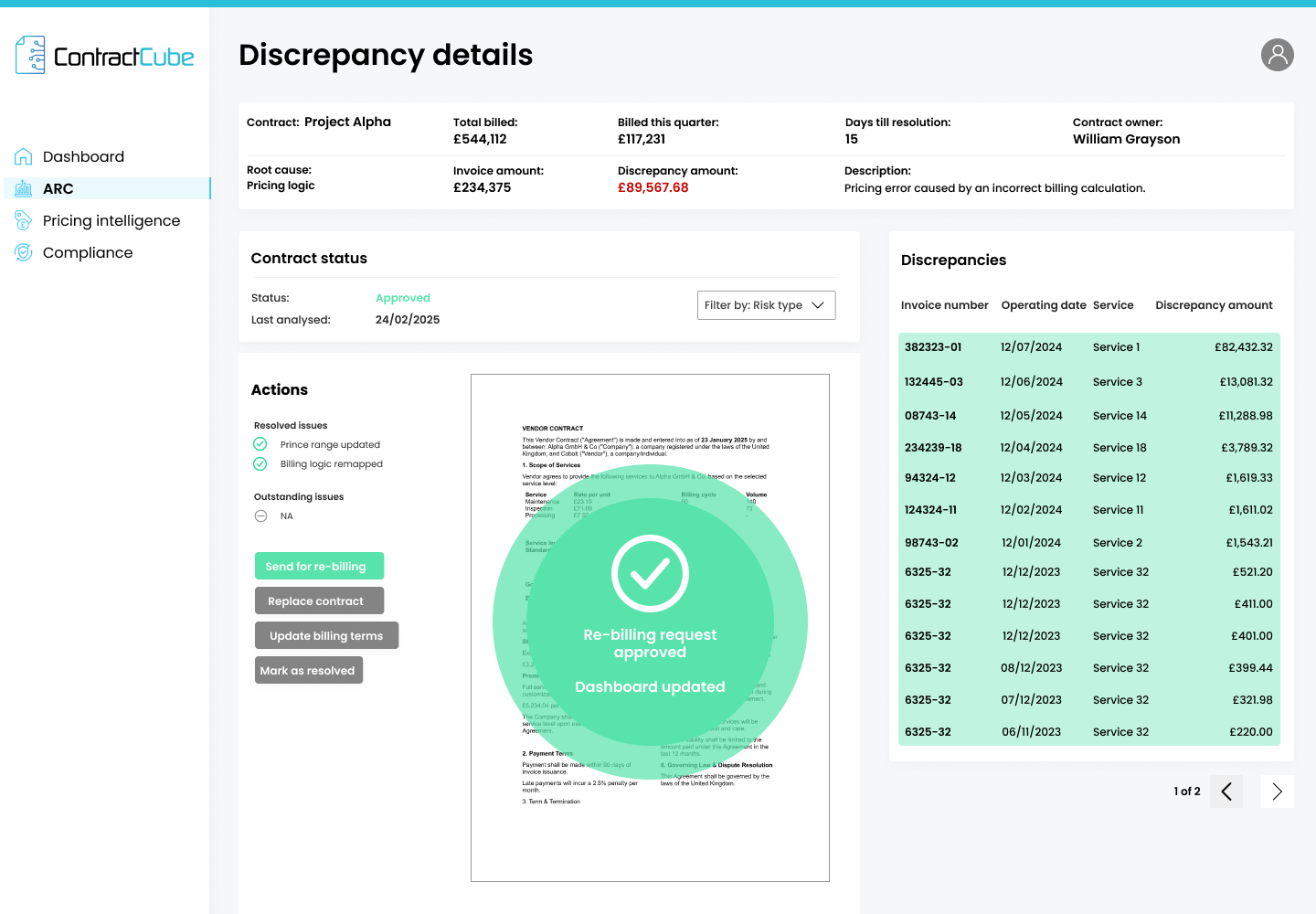
Task: Open Dashboard in the sidebar
Action: pos(83,156)
